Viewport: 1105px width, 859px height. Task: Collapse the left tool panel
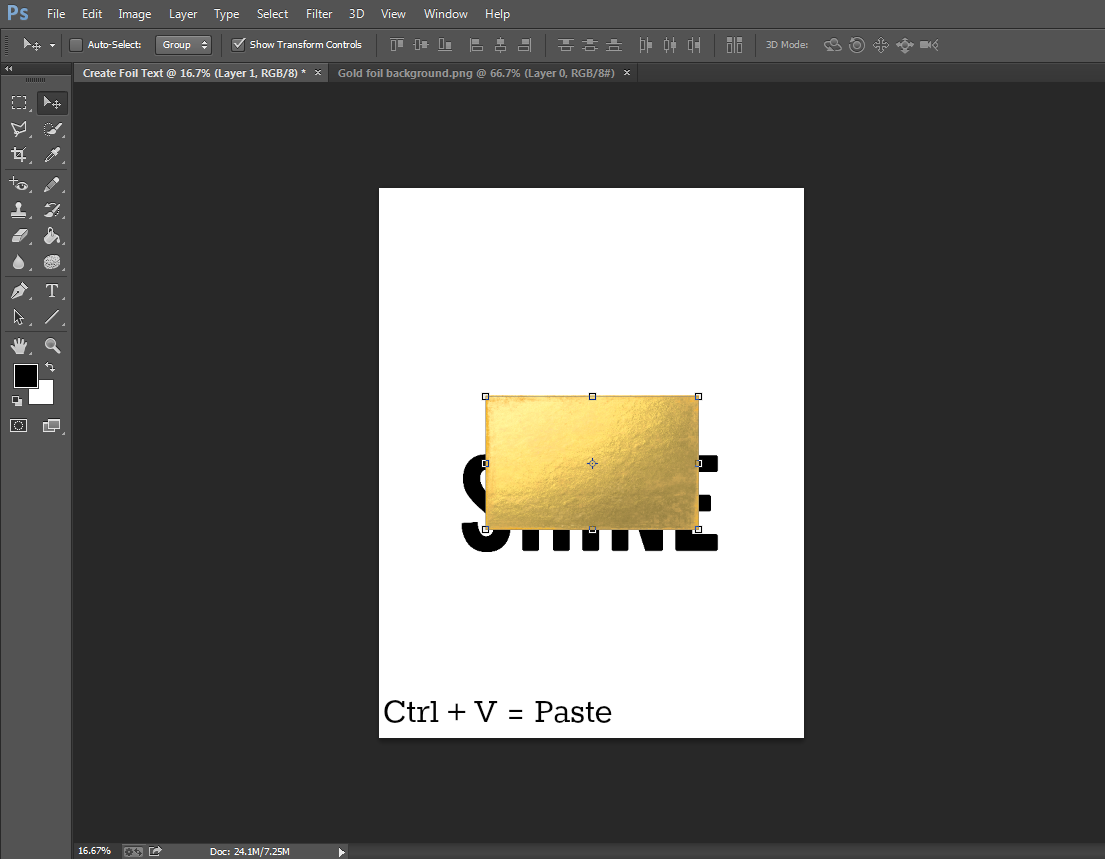[x=10, y=69]
